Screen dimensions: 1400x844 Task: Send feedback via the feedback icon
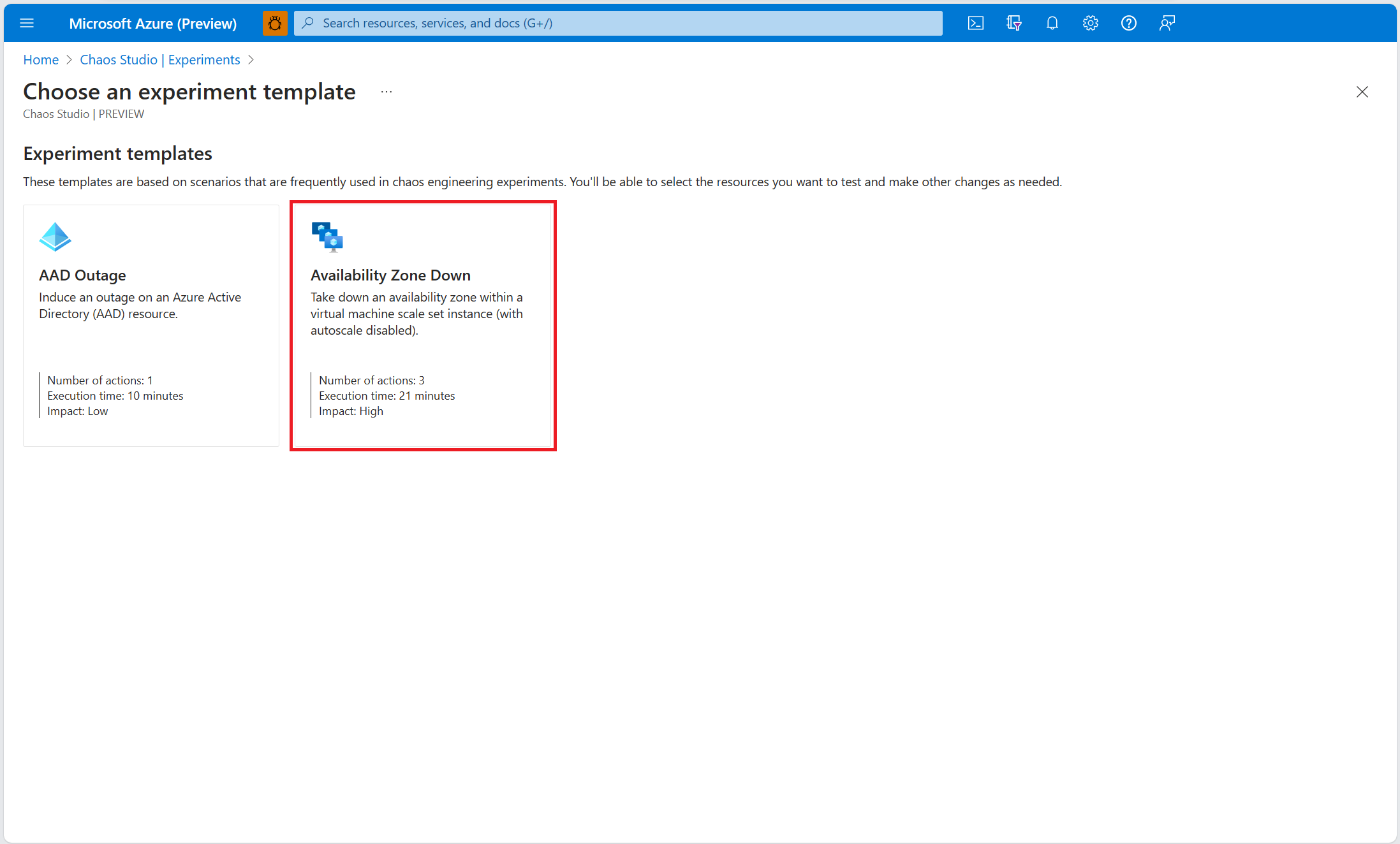pyautogui.click(x=1167, y=23)
